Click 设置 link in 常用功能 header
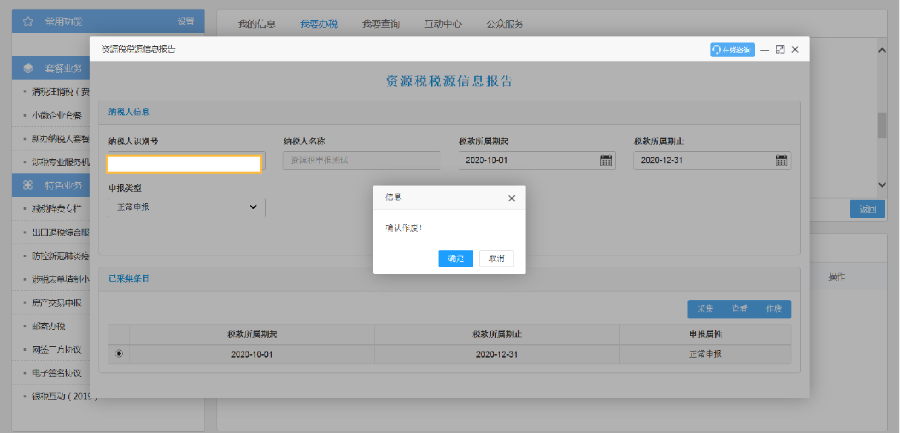This screenshot has width=900, height=433. (x=185, y=21)
